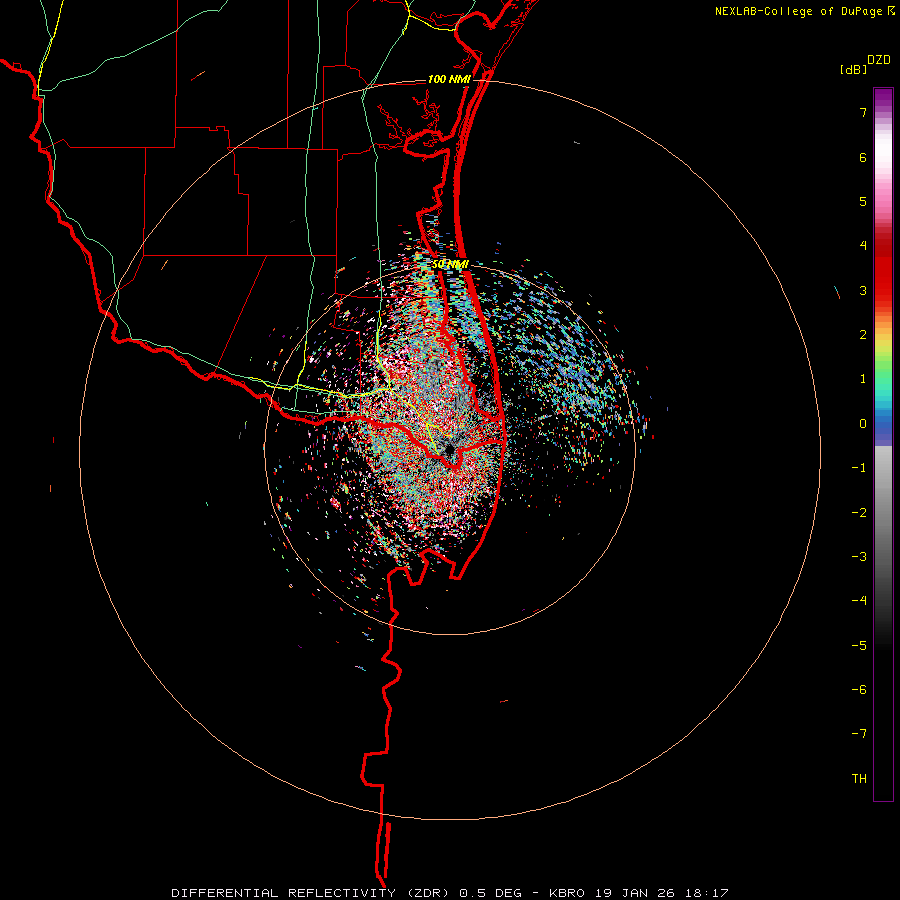Click the [dB] units label
This screenshot has width=900, height=900.
853,70
